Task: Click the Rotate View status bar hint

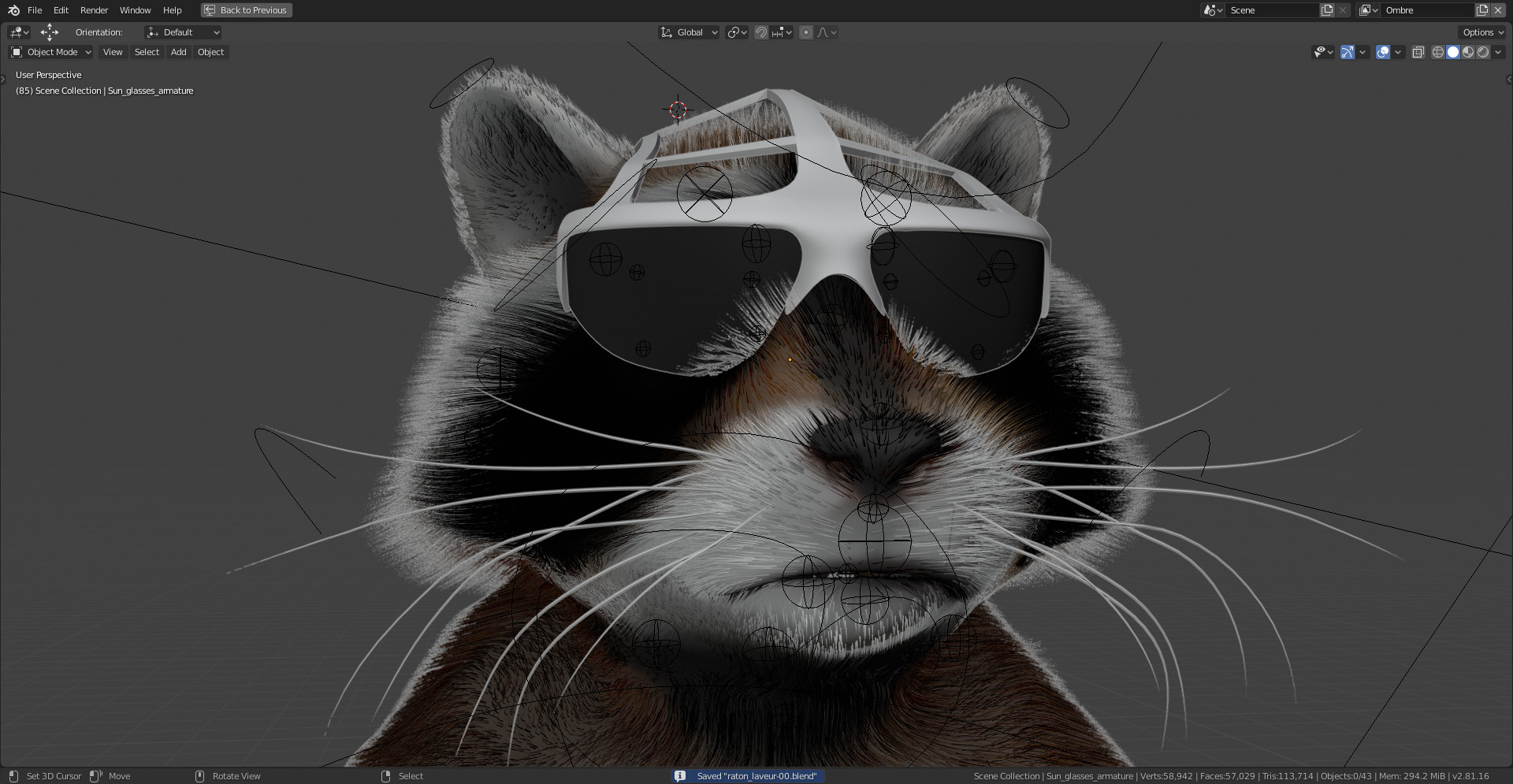Action: (236, 776)
